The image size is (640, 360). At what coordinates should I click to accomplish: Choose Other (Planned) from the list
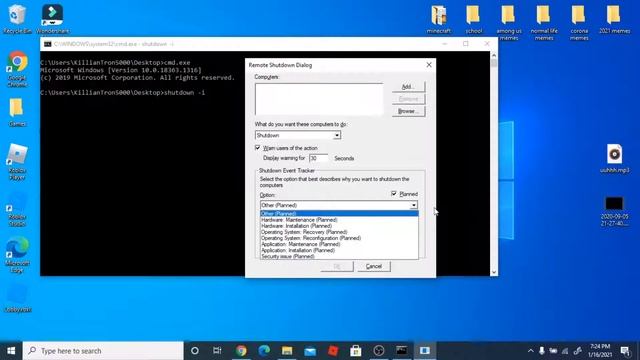pyautogui.click(x=339, y=213)
